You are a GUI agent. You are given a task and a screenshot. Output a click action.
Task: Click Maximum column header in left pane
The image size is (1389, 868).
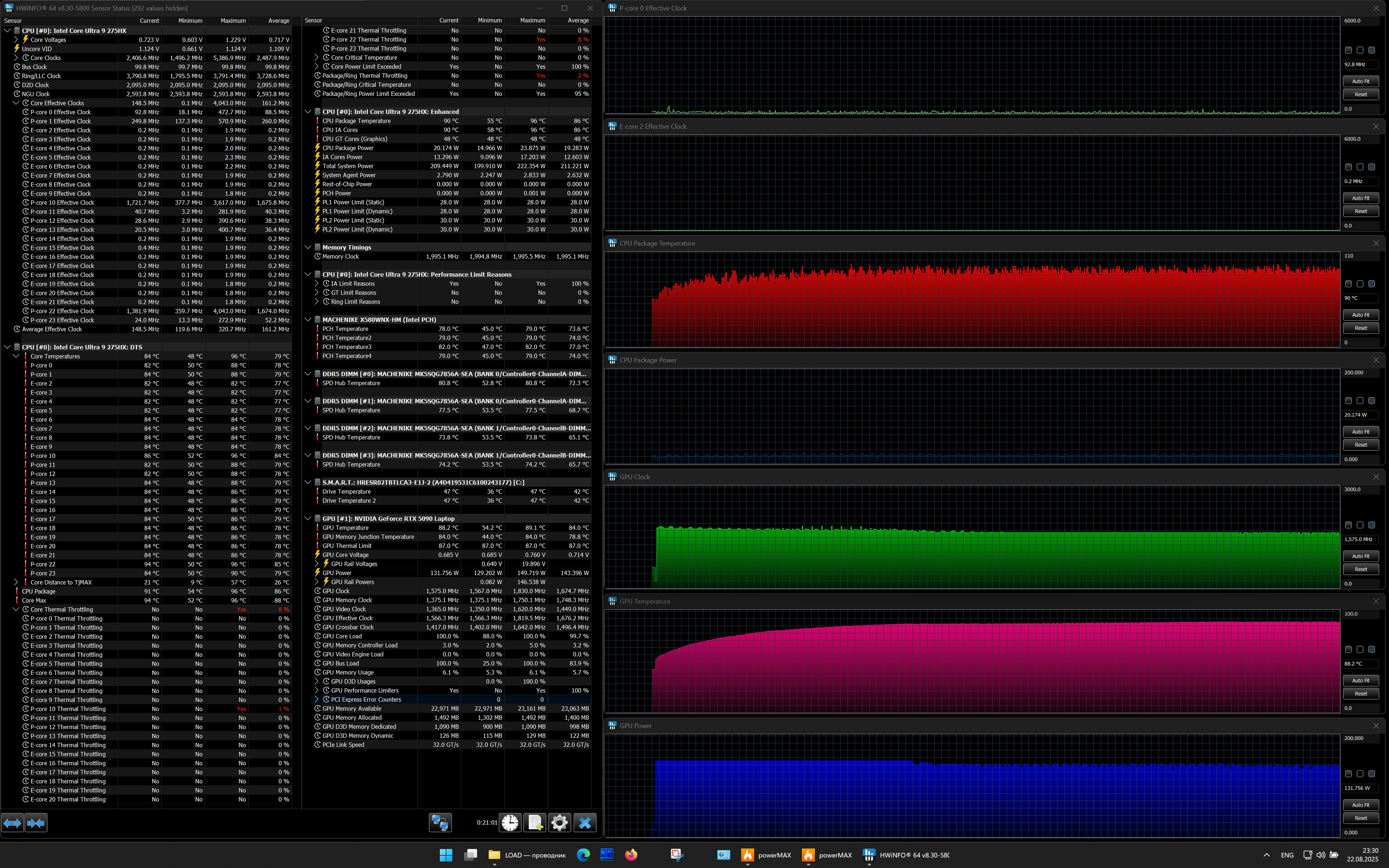[232, 21]
